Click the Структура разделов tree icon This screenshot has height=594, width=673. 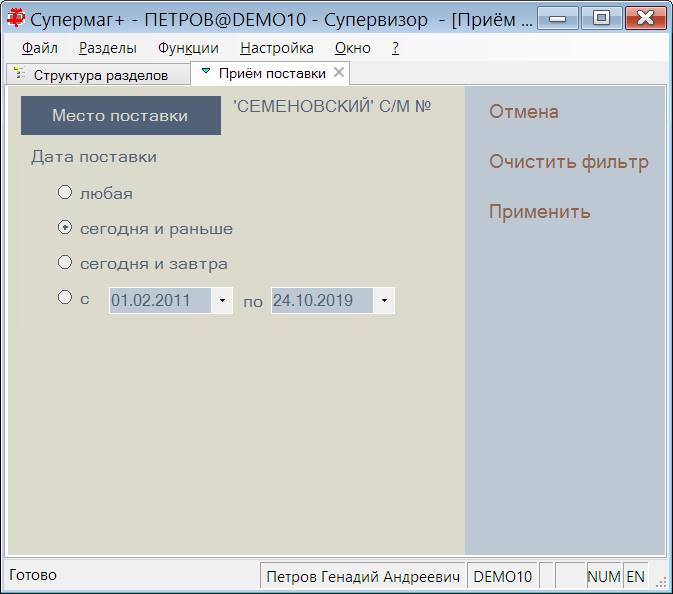click(19, 73)
